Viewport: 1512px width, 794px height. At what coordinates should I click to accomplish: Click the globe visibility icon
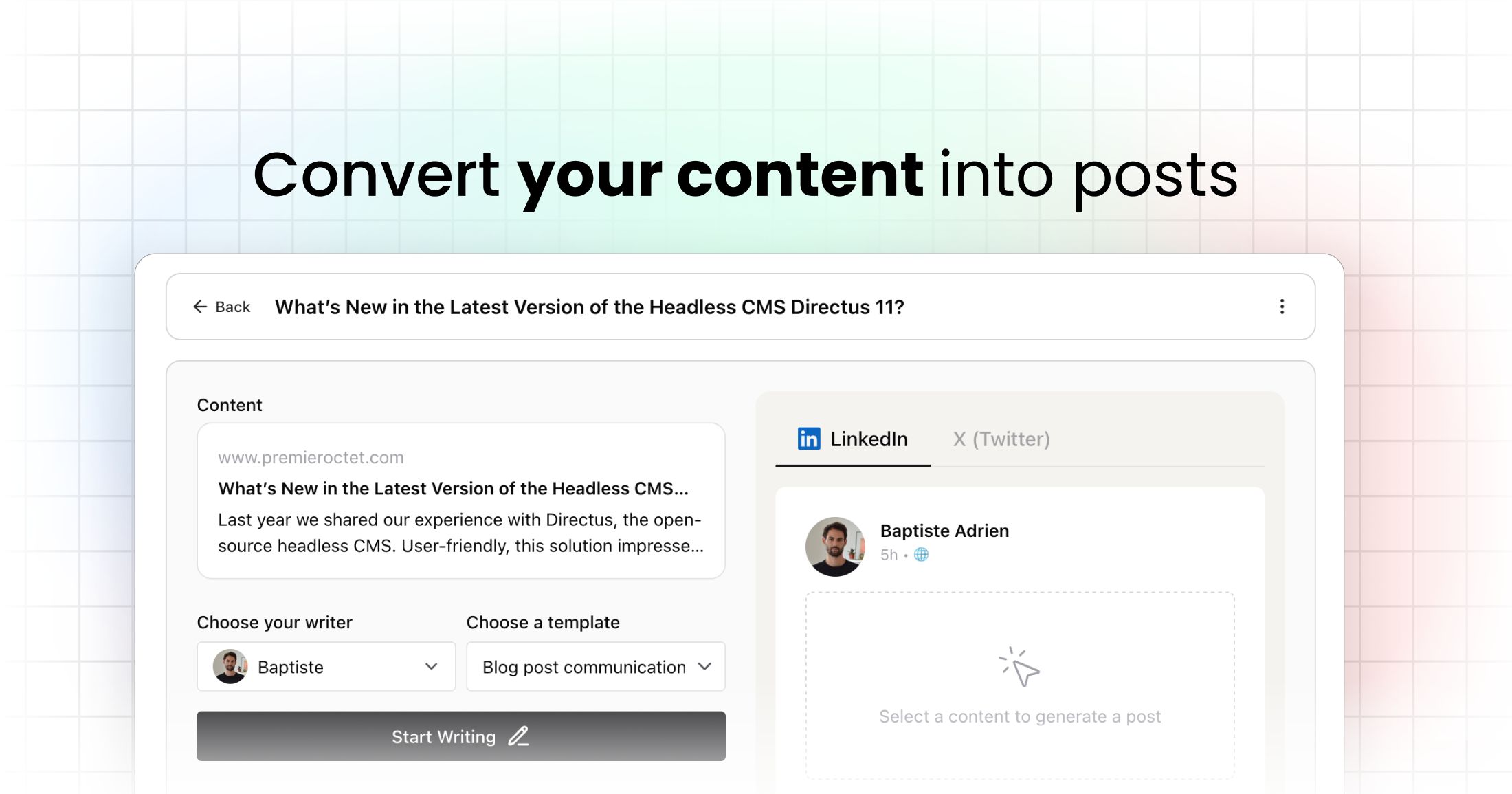(x=921, y=555)
